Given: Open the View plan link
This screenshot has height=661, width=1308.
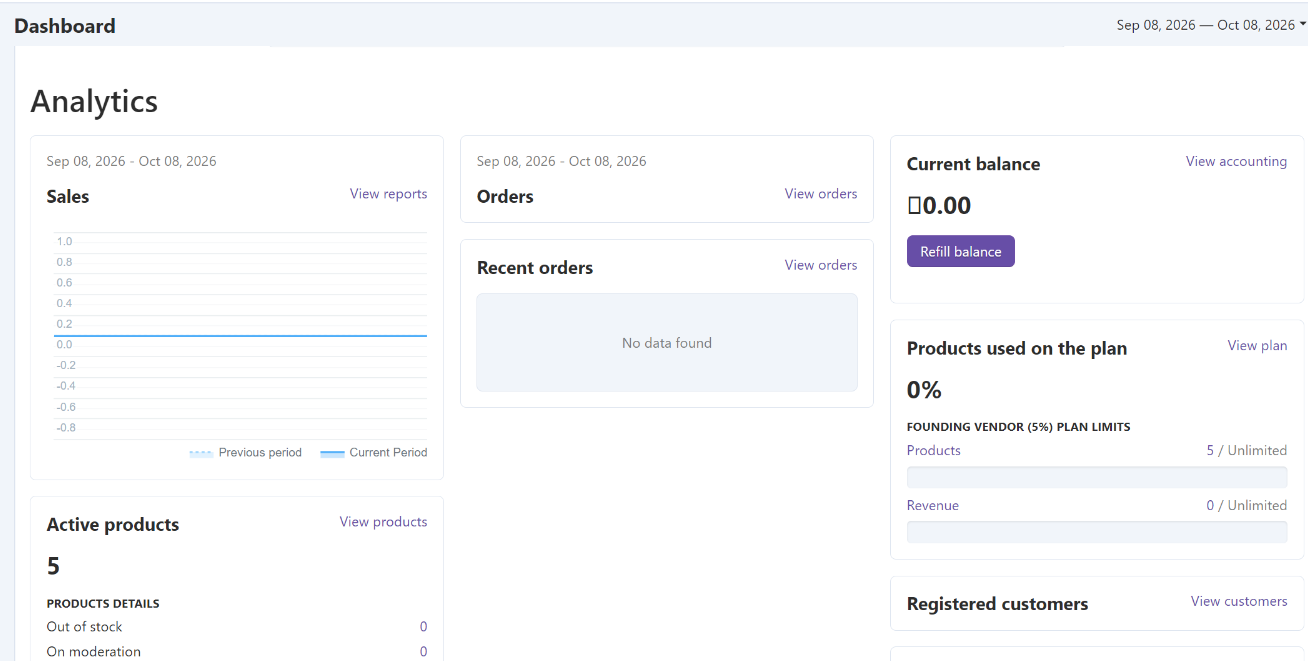Looking at the screenshot, I should pyautogui.click(x=1257, y=345).
